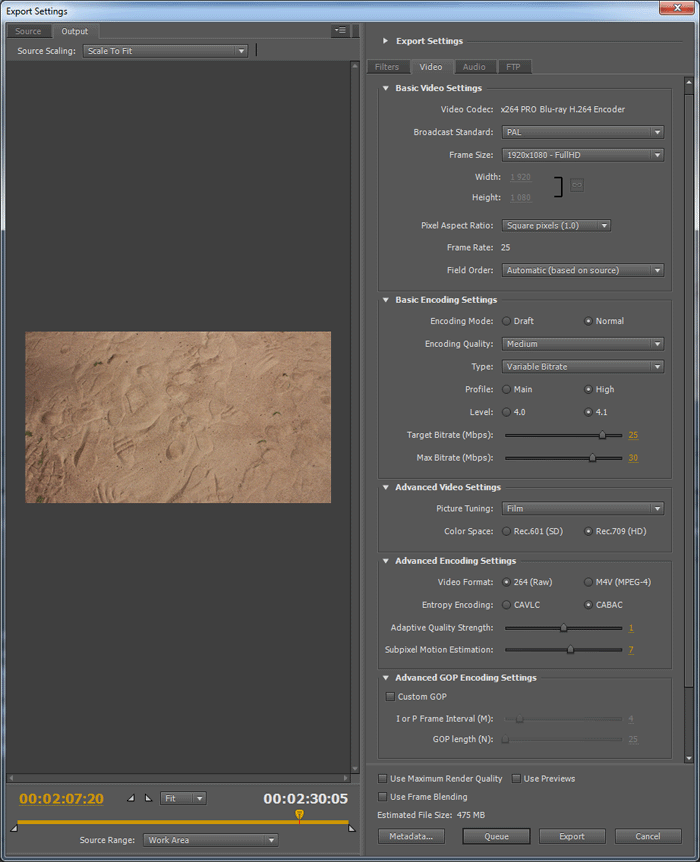Click the Adaptive Quality Strength slider handle
The image size is (700, 862).
(563, 627)
